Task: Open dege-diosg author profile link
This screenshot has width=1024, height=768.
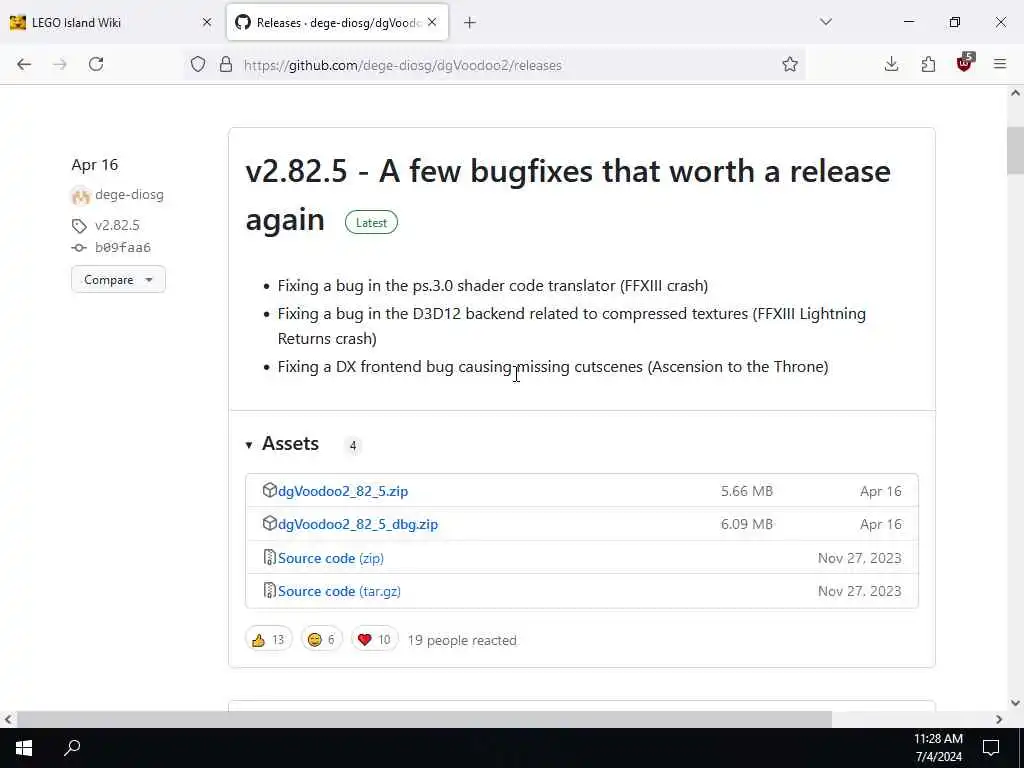Action: pos(129,195)
